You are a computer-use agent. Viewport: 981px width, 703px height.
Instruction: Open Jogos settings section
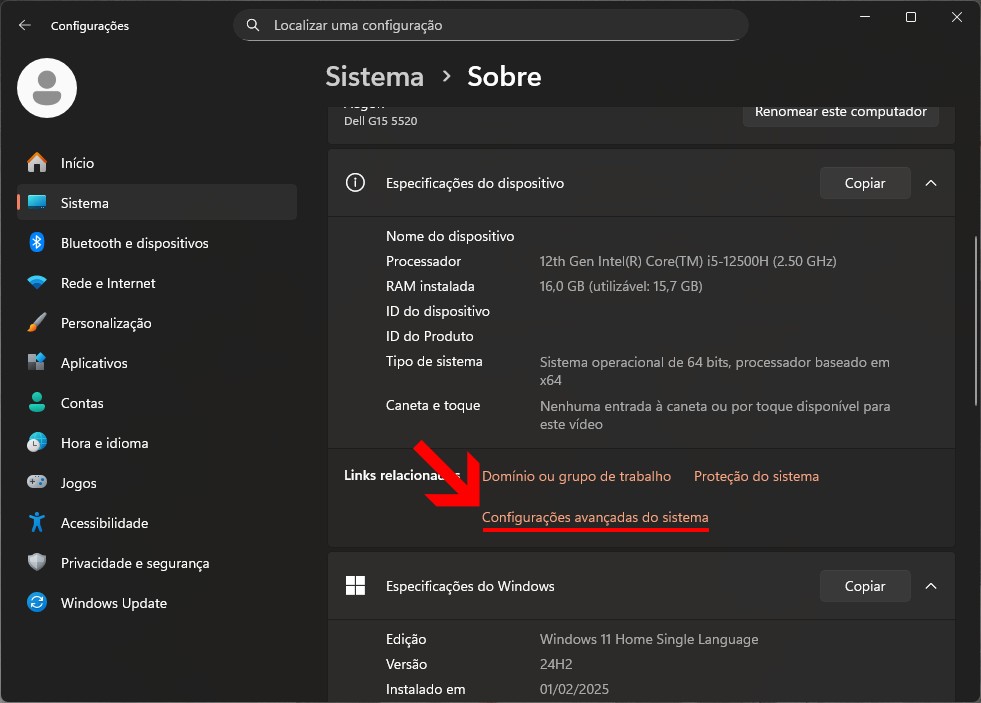tap(78, 483)
